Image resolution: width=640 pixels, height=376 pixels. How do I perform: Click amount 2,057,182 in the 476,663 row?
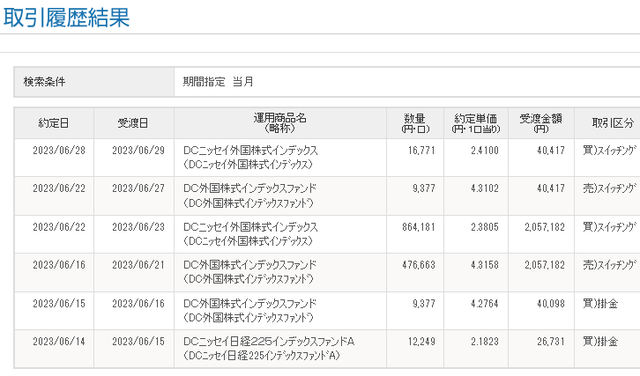tap(544, 265)
